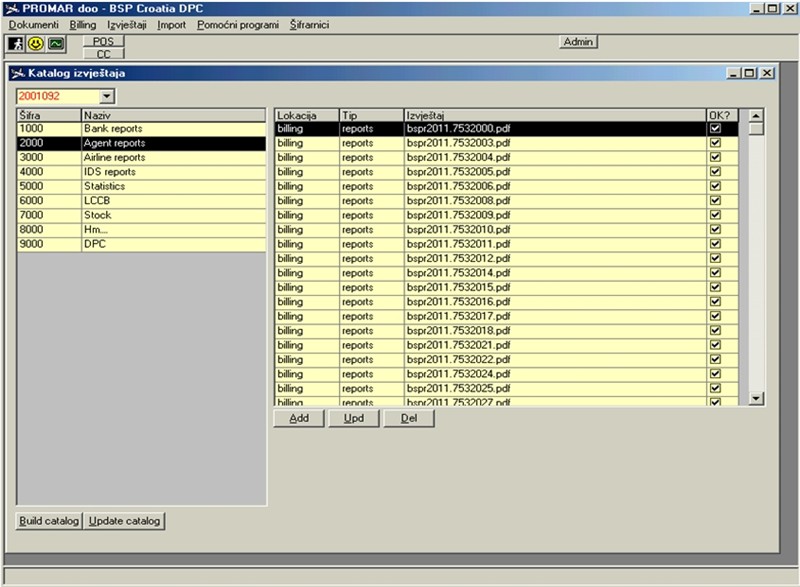Select the Airline reports category row
This screenshot has height=587, width=800.
(x=140, y=157)
